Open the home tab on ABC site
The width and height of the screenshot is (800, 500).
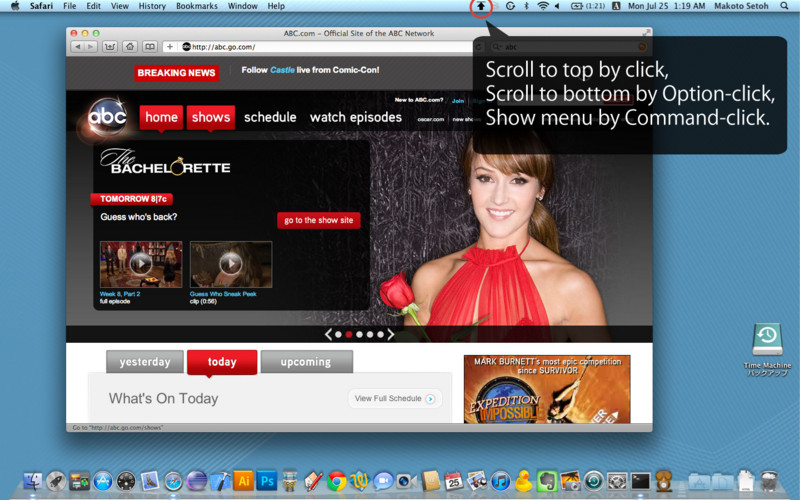(x=161, y=118)
